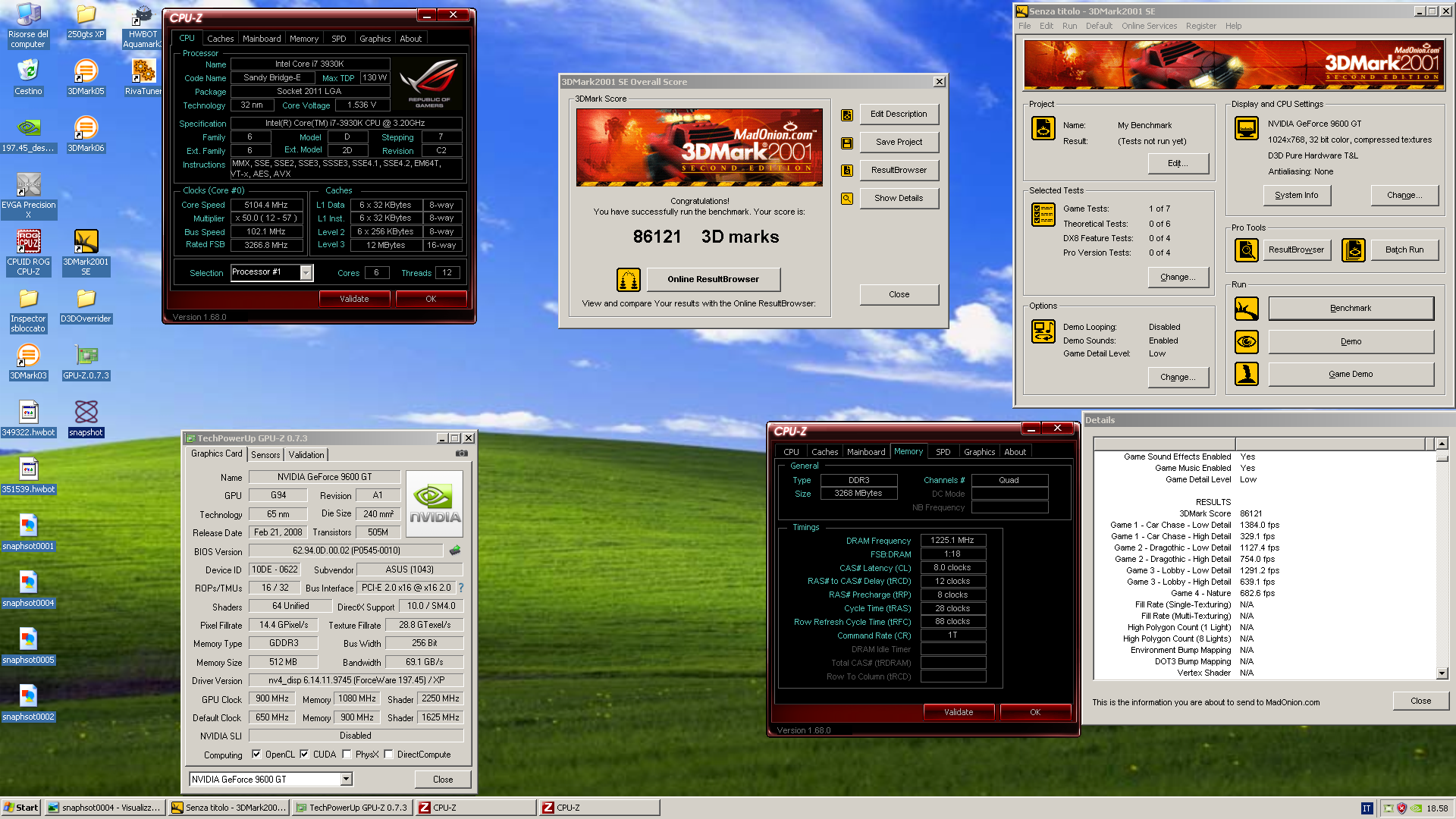
Task: Click Validate in the top CPU-Z window
Action: click(354, 300)
